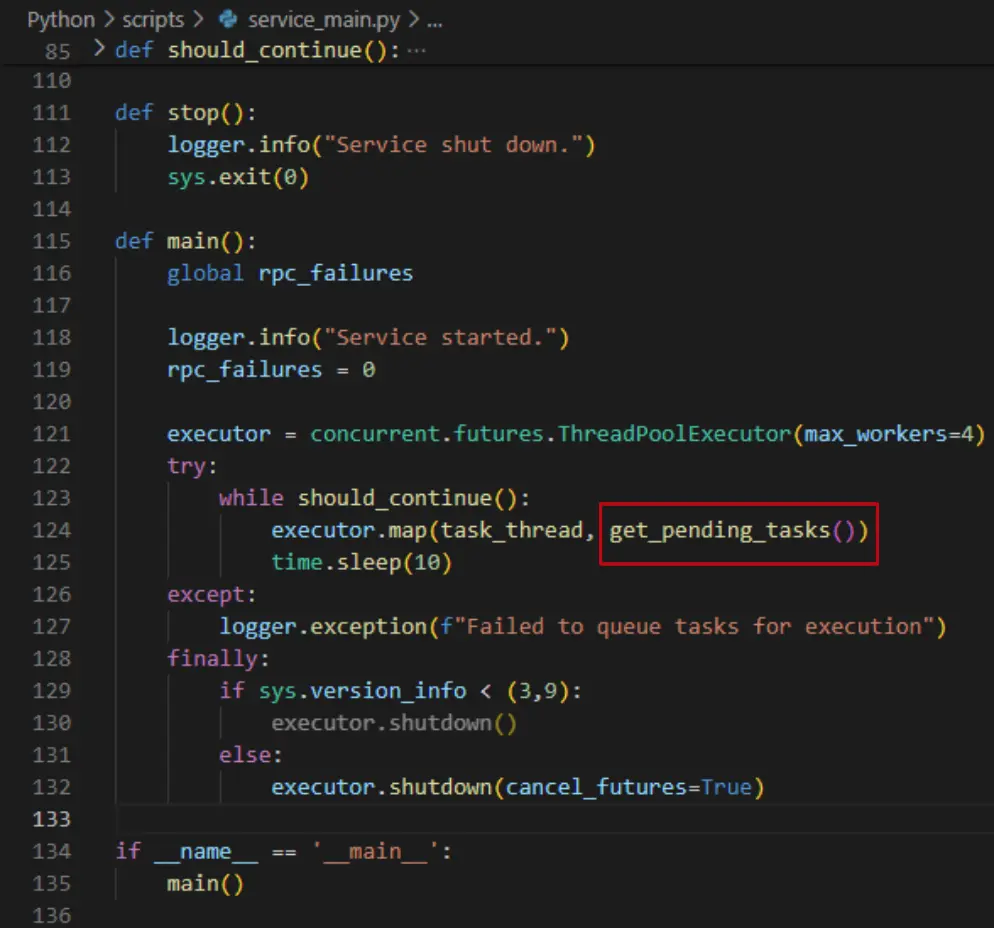This screenshot has width=994, height=928.
Task: Click the sys.exit(0) statement
Action: click(x=238, y=177)
